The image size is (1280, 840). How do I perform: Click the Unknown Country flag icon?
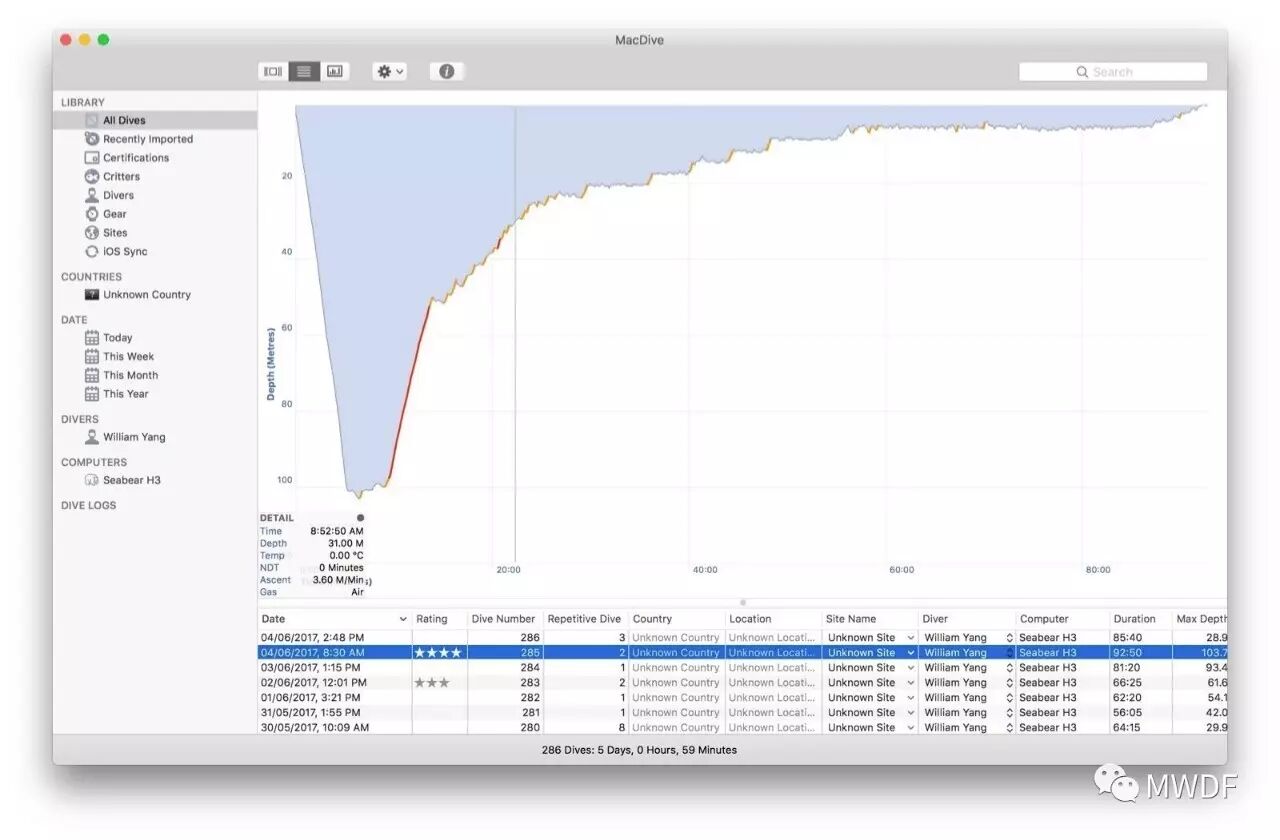92,295
